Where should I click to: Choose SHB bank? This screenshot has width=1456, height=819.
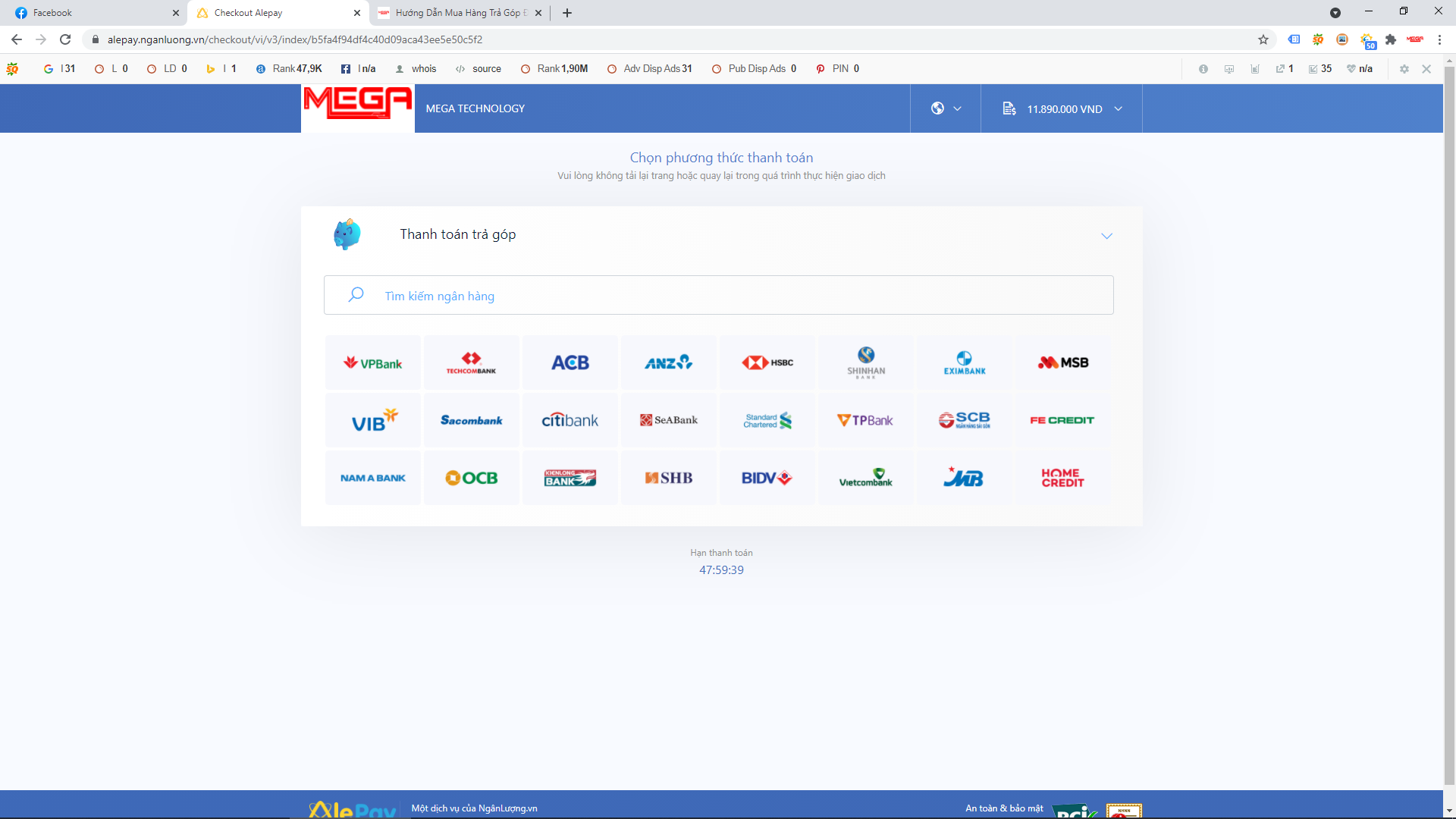[669, 478]
